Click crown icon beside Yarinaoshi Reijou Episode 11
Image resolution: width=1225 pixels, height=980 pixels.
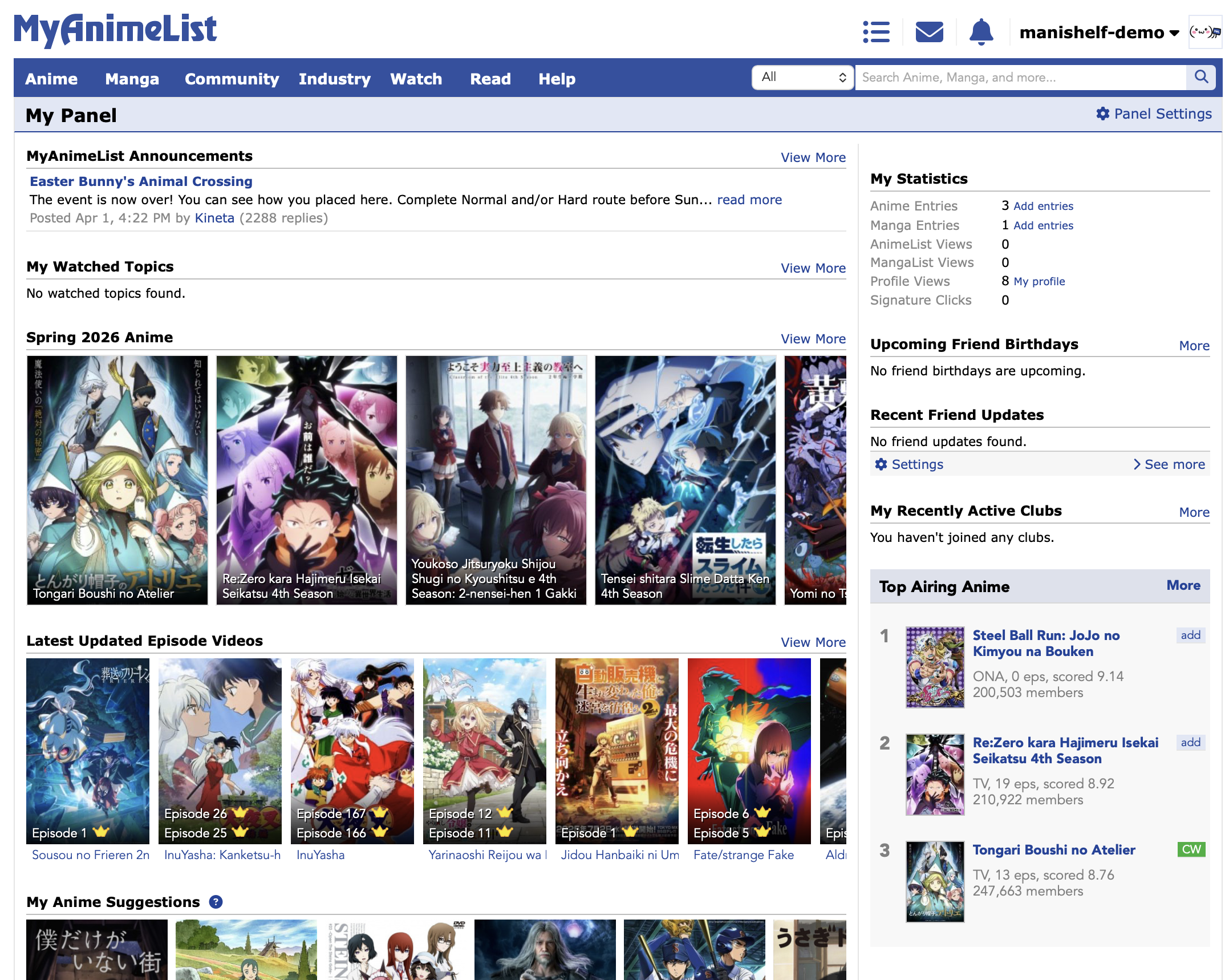point(505,832)
